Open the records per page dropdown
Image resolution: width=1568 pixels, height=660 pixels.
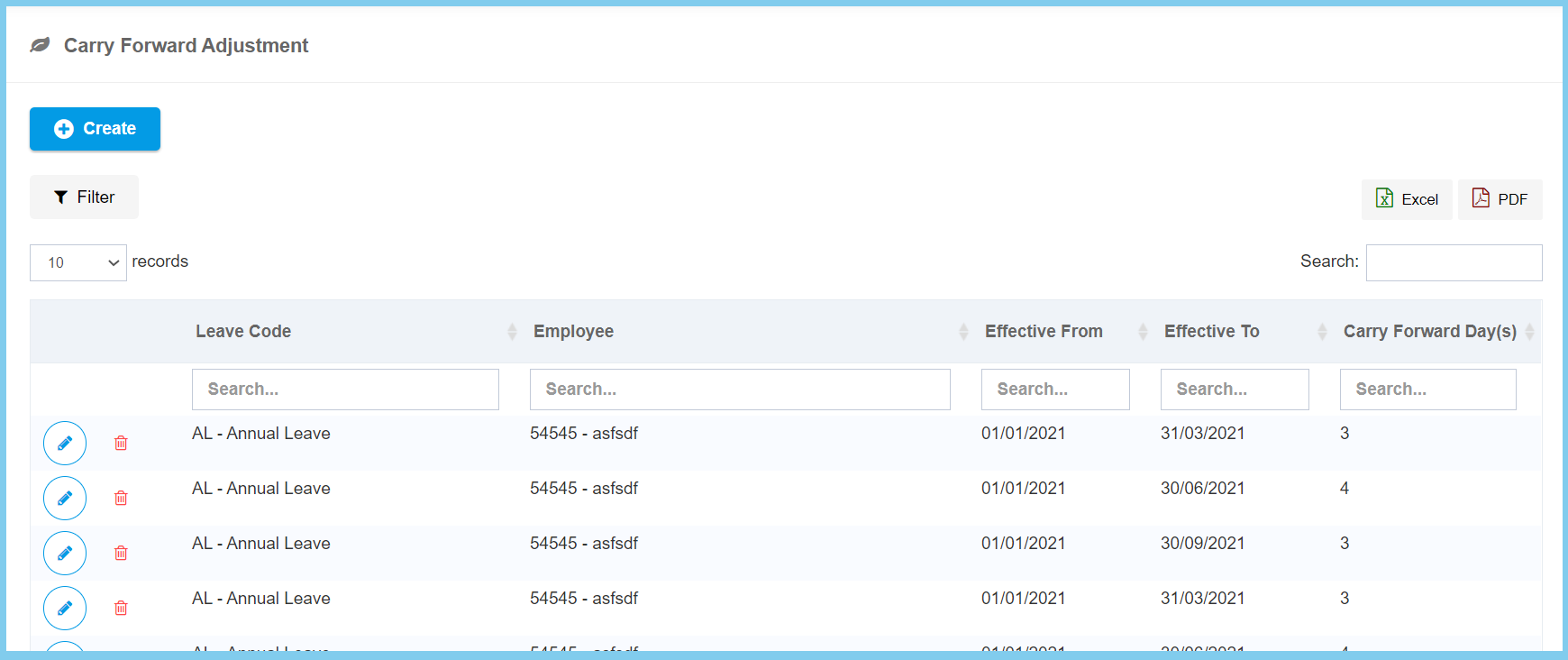click(78, 262)
